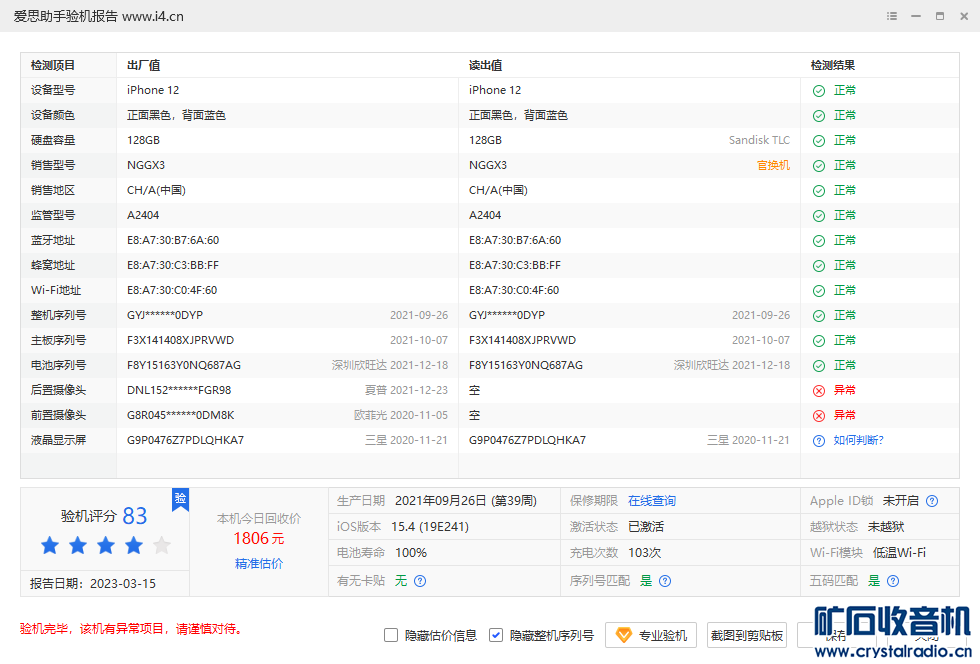Click help icon next to 序列号匹配
This screenshot has width=980, height=664.
click(665, 581)
